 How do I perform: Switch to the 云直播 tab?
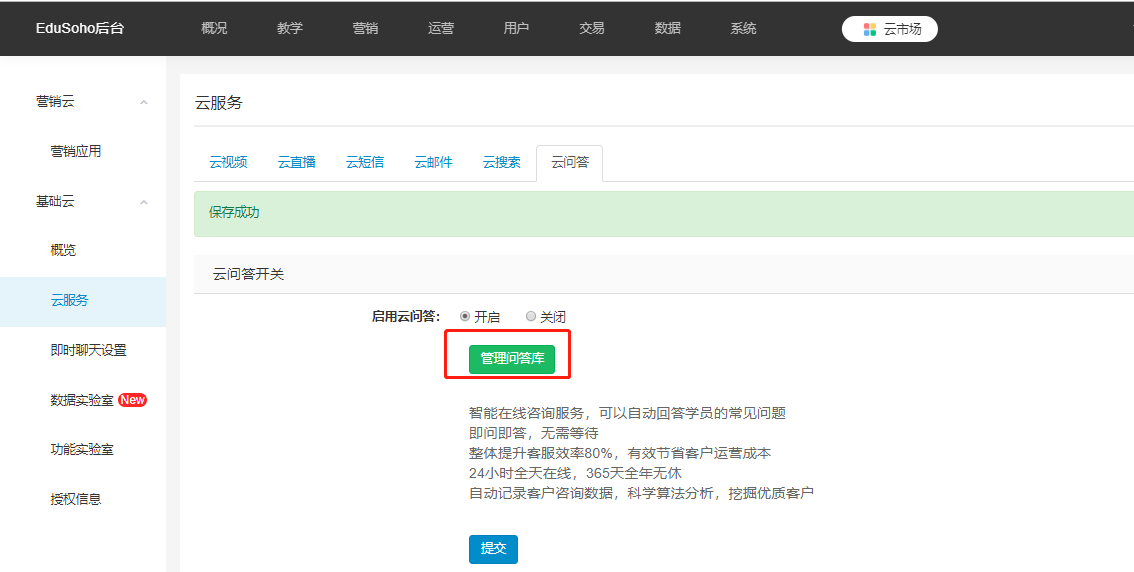point(297,162)
